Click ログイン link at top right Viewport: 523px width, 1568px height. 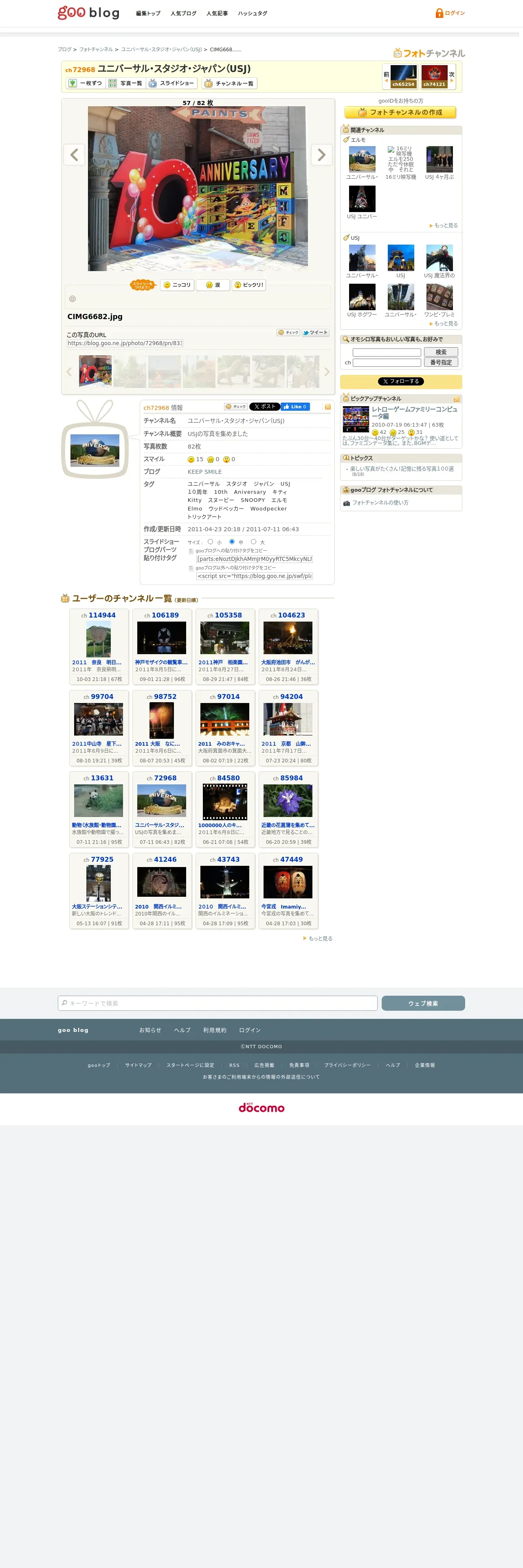coord(454,13)
